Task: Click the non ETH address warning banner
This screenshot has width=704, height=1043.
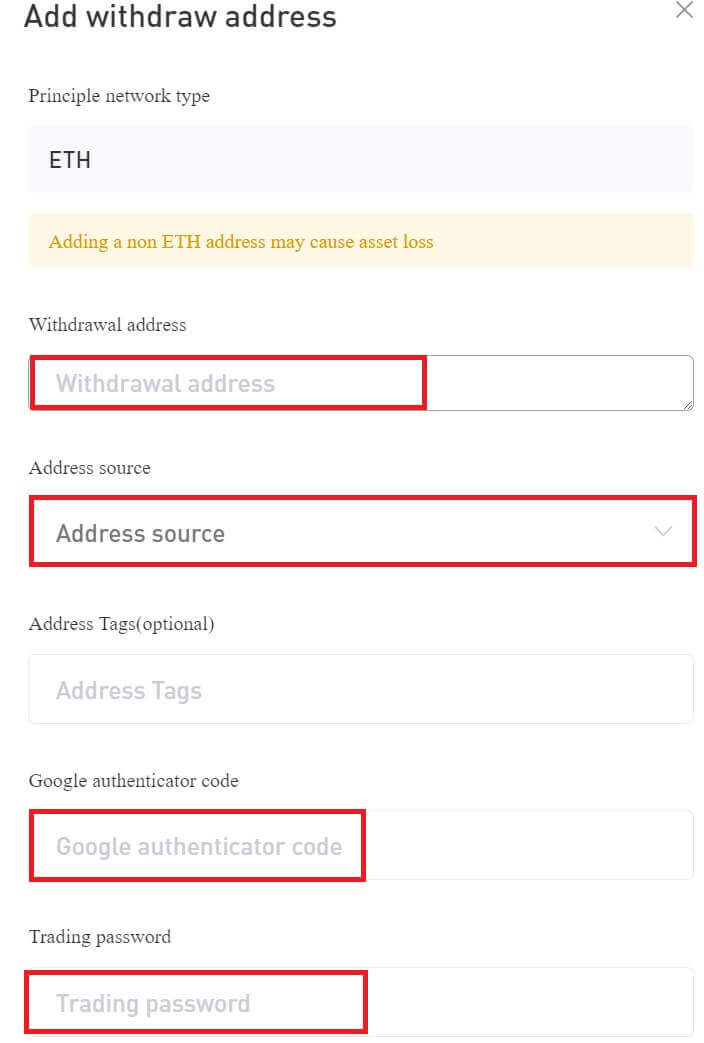Action: 360,242
